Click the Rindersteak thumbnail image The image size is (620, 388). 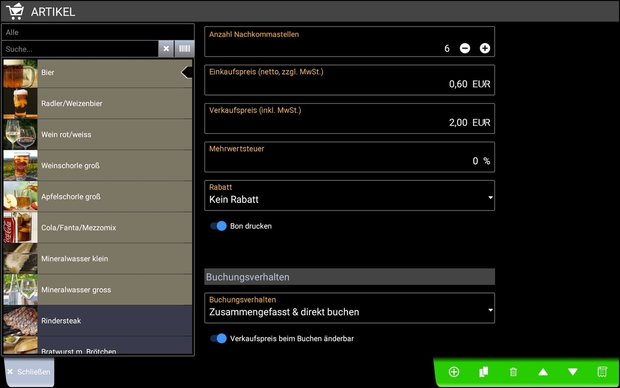click(21, 321)
